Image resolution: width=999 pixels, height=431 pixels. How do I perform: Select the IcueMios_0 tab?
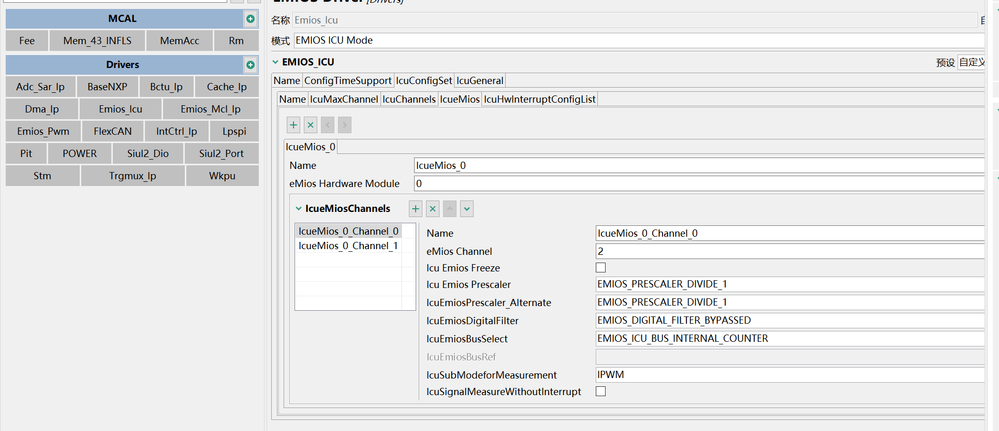[x=310, y=147]
